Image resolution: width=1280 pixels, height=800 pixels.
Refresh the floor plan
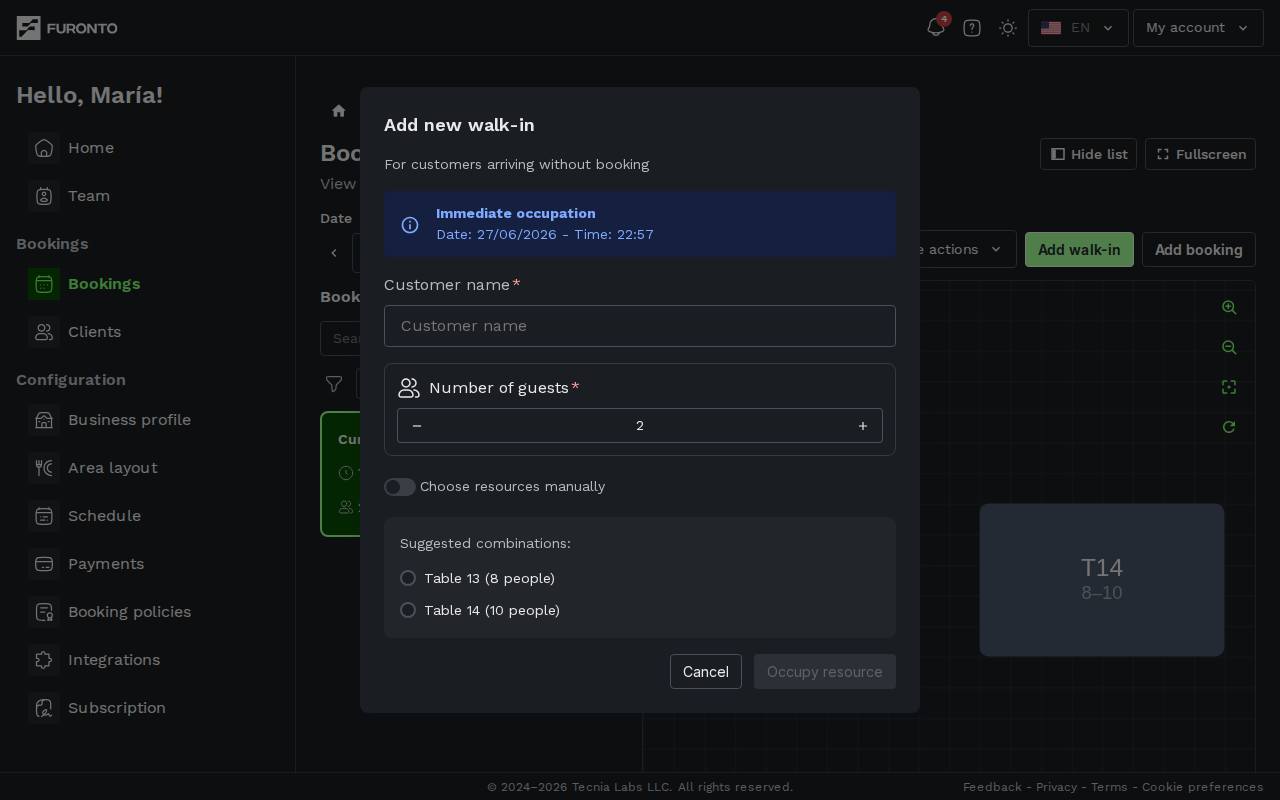[1229, 427]
